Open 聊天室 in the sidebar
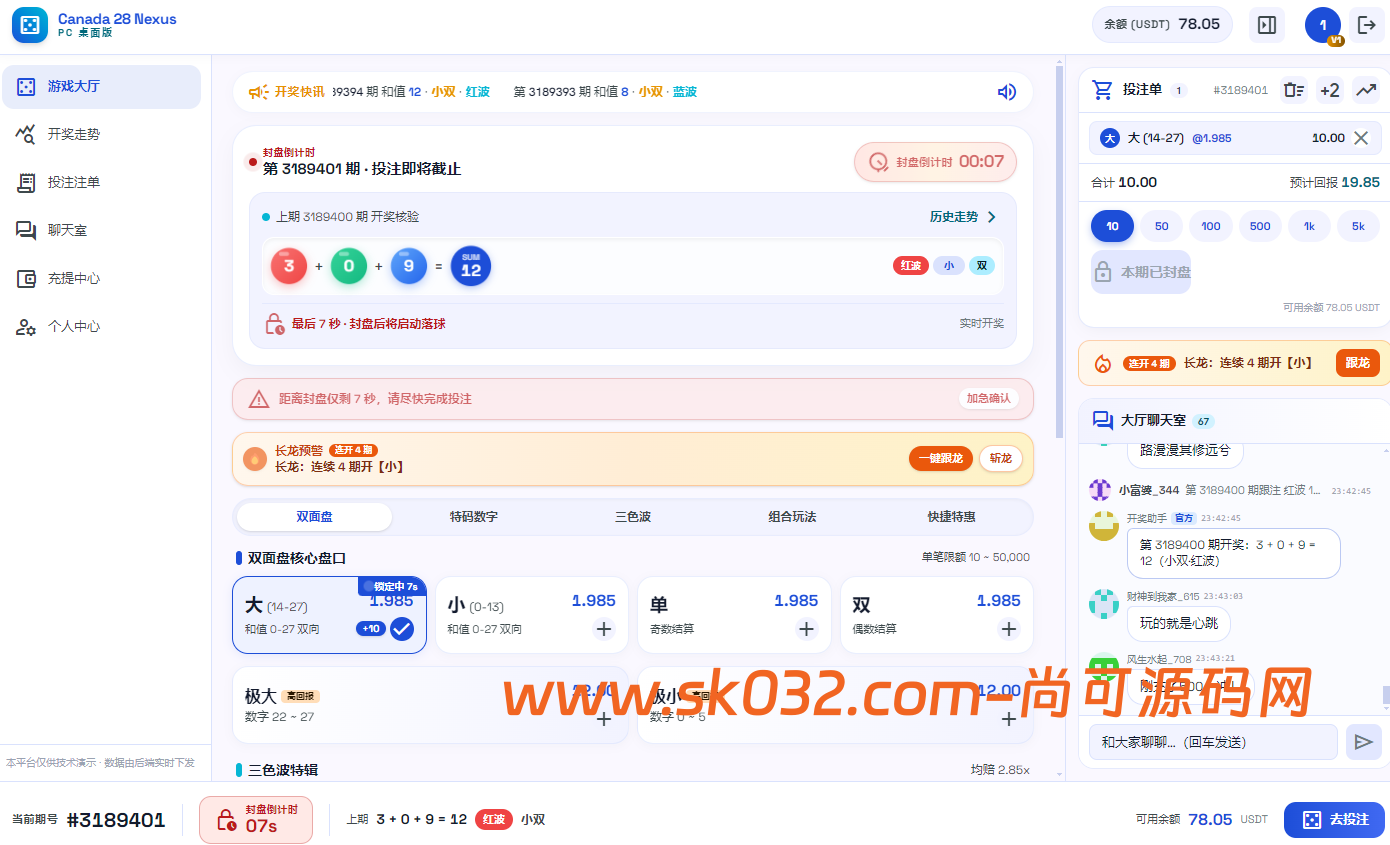The height and width of the screenshot is (845, 1390). (101, 230)
